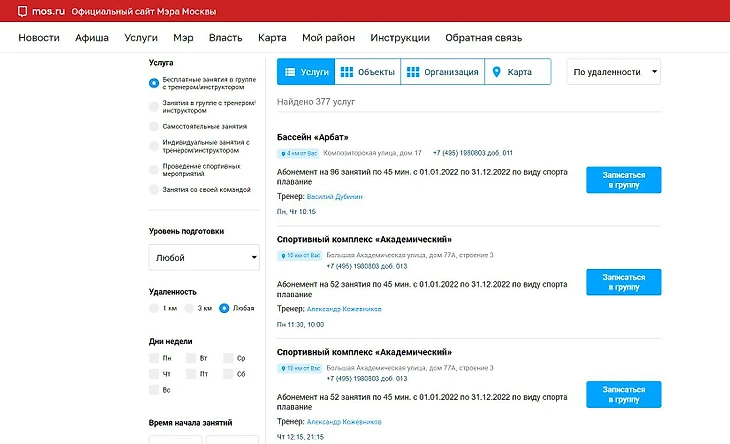This screenshot has height=444, width=730.
Task: Switch to the Объекты view tab
Action: (x=368, y=72)
